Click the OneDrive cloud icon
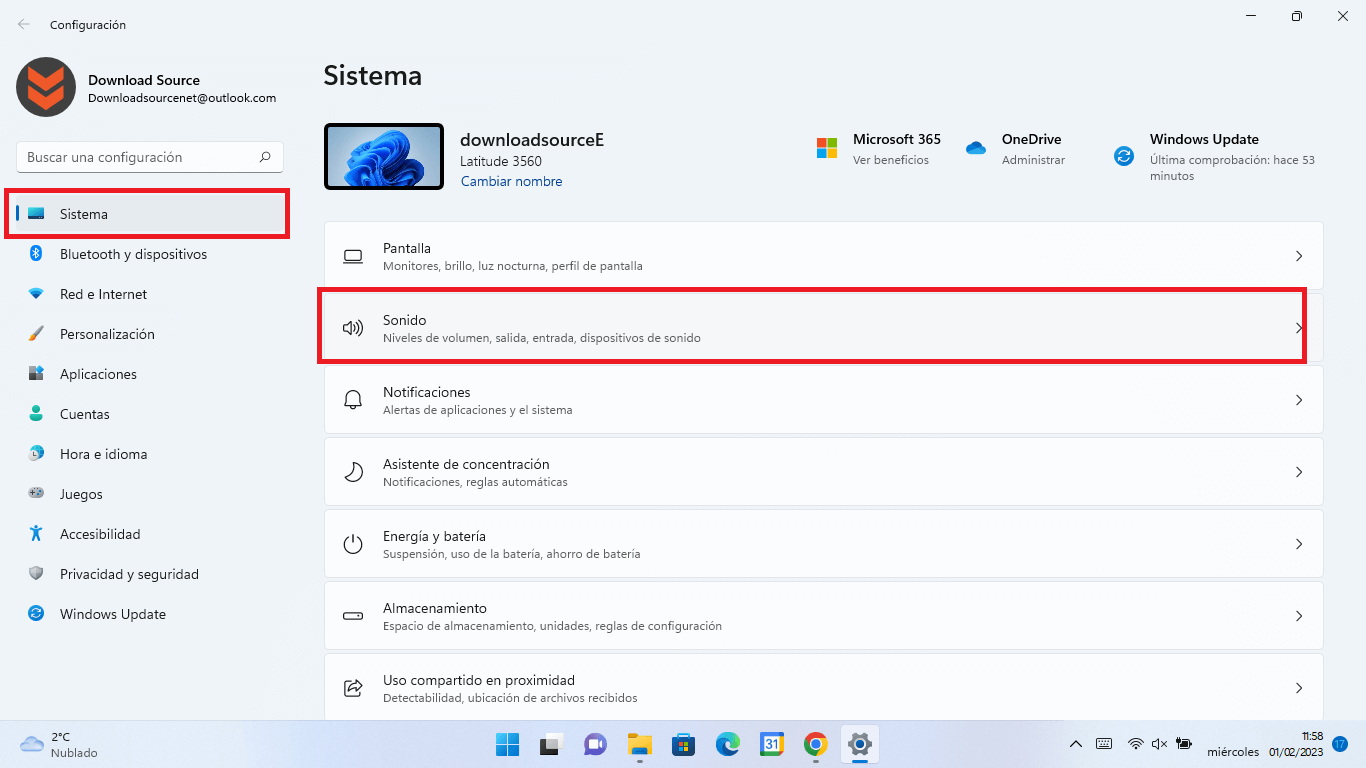The image size is (1366, 768). (976, 148)
